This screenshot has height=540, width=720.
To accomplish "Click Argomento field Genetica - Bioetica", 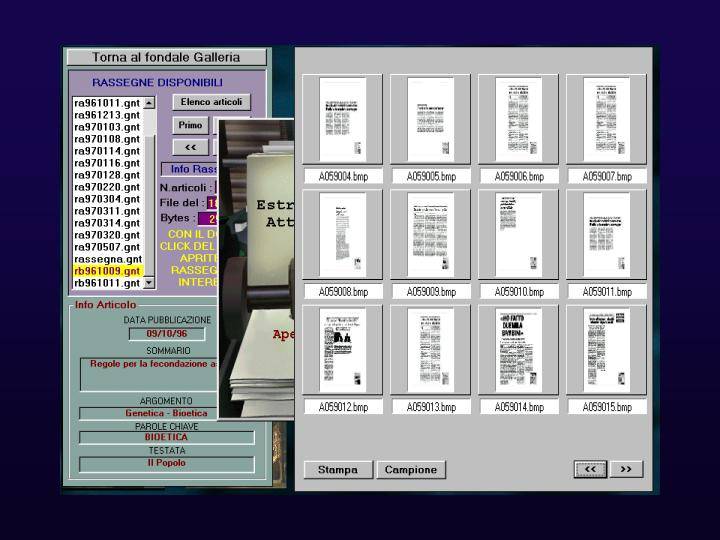I will click(150, 413).
